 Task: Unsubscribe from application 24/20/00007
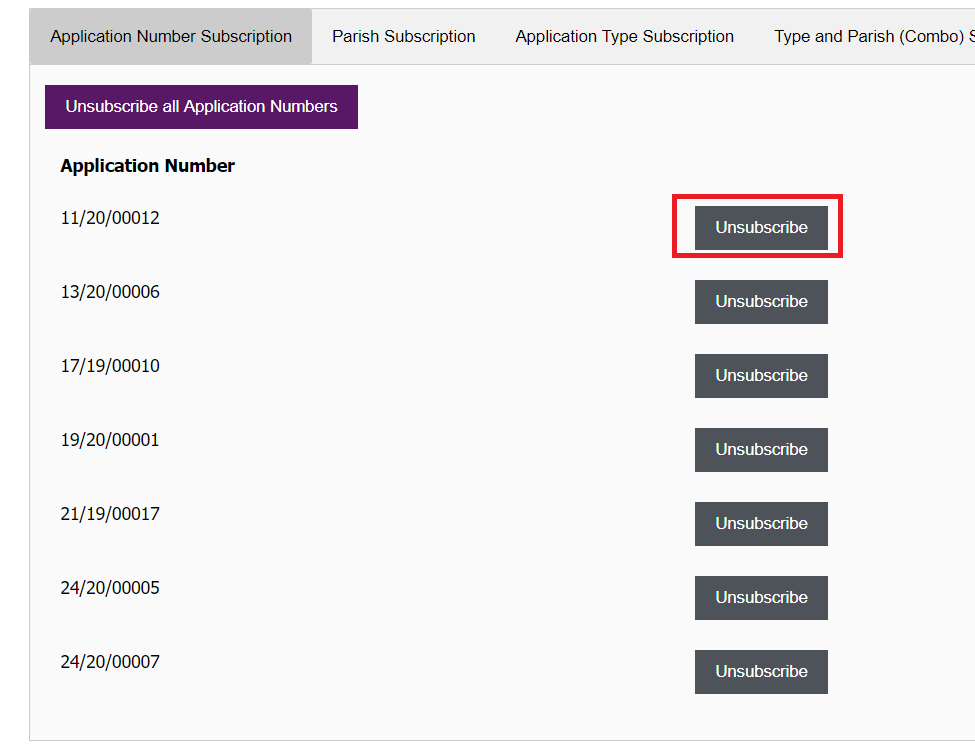(761, 672)
